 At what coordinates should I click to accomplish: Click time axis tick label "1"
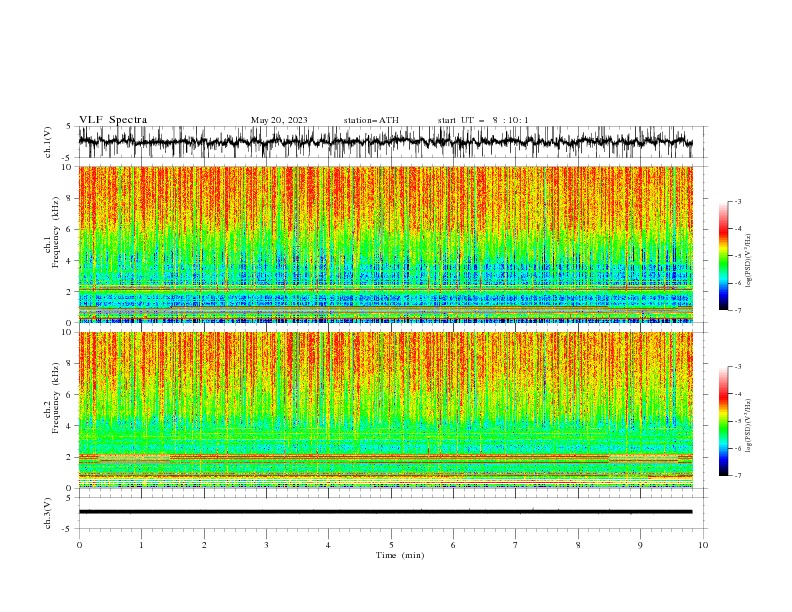(141, 545)
